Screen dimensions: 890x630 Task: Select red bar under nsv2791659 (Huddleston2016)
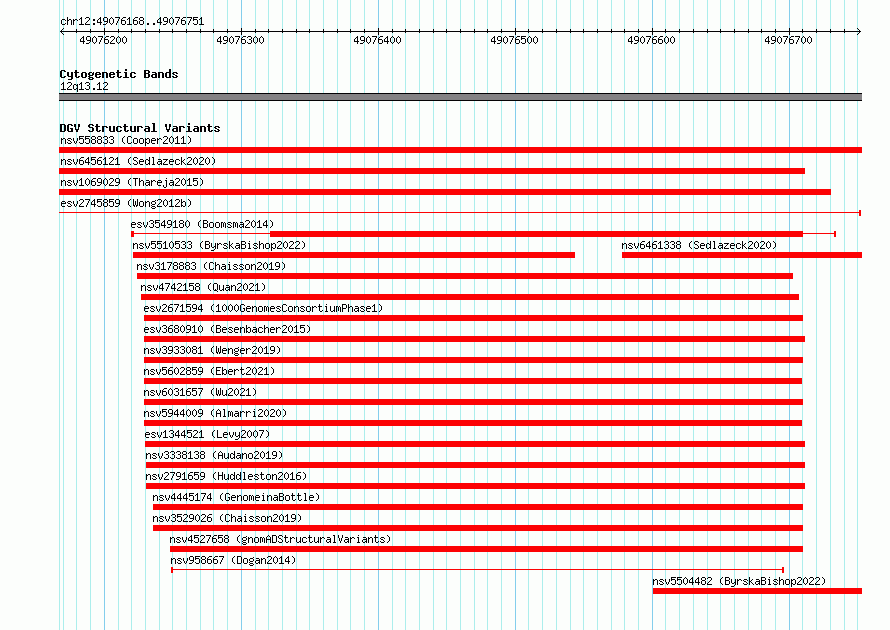475,486
